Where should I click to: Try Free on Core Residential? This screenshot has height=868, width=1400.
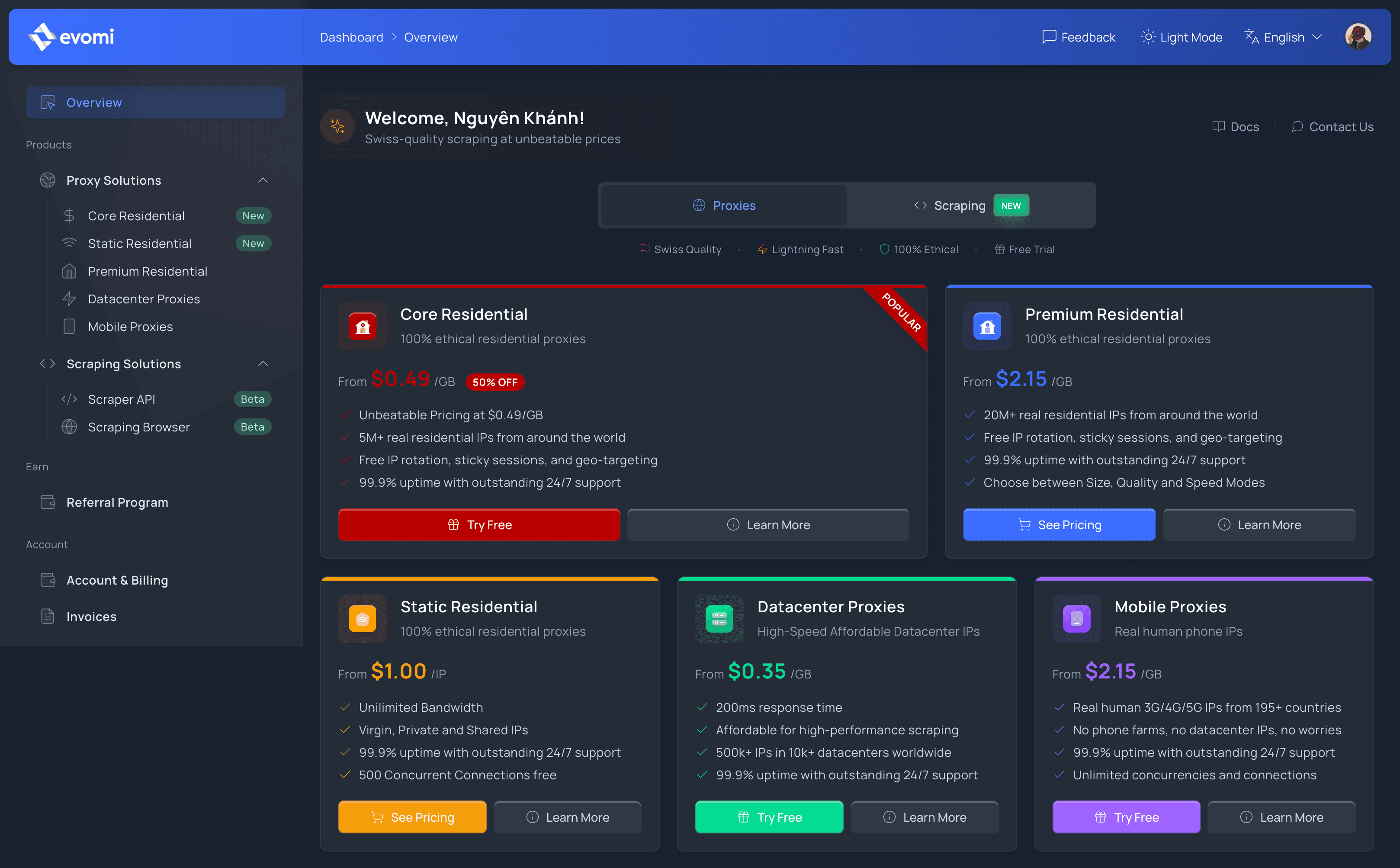[479, 524]
